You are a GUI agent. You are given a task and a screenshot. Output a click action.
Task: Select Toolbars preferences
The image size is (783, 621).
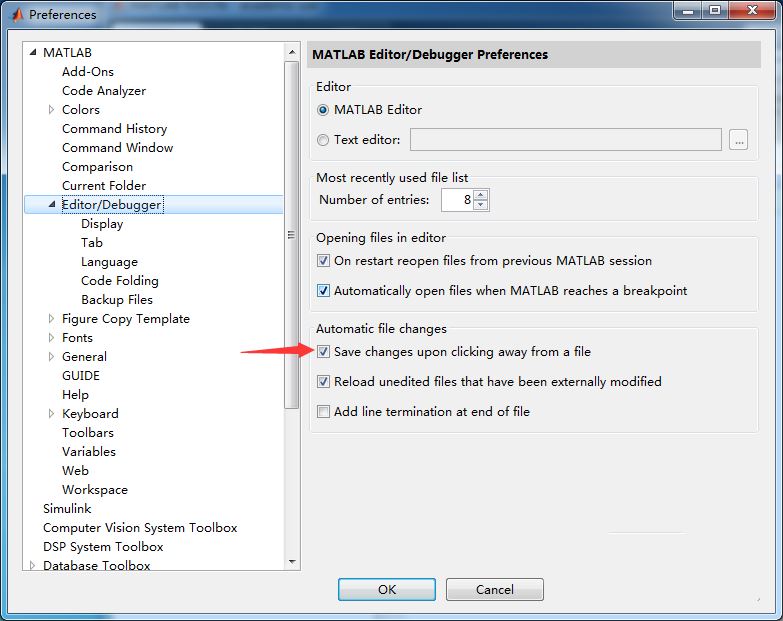coord(88,432)
